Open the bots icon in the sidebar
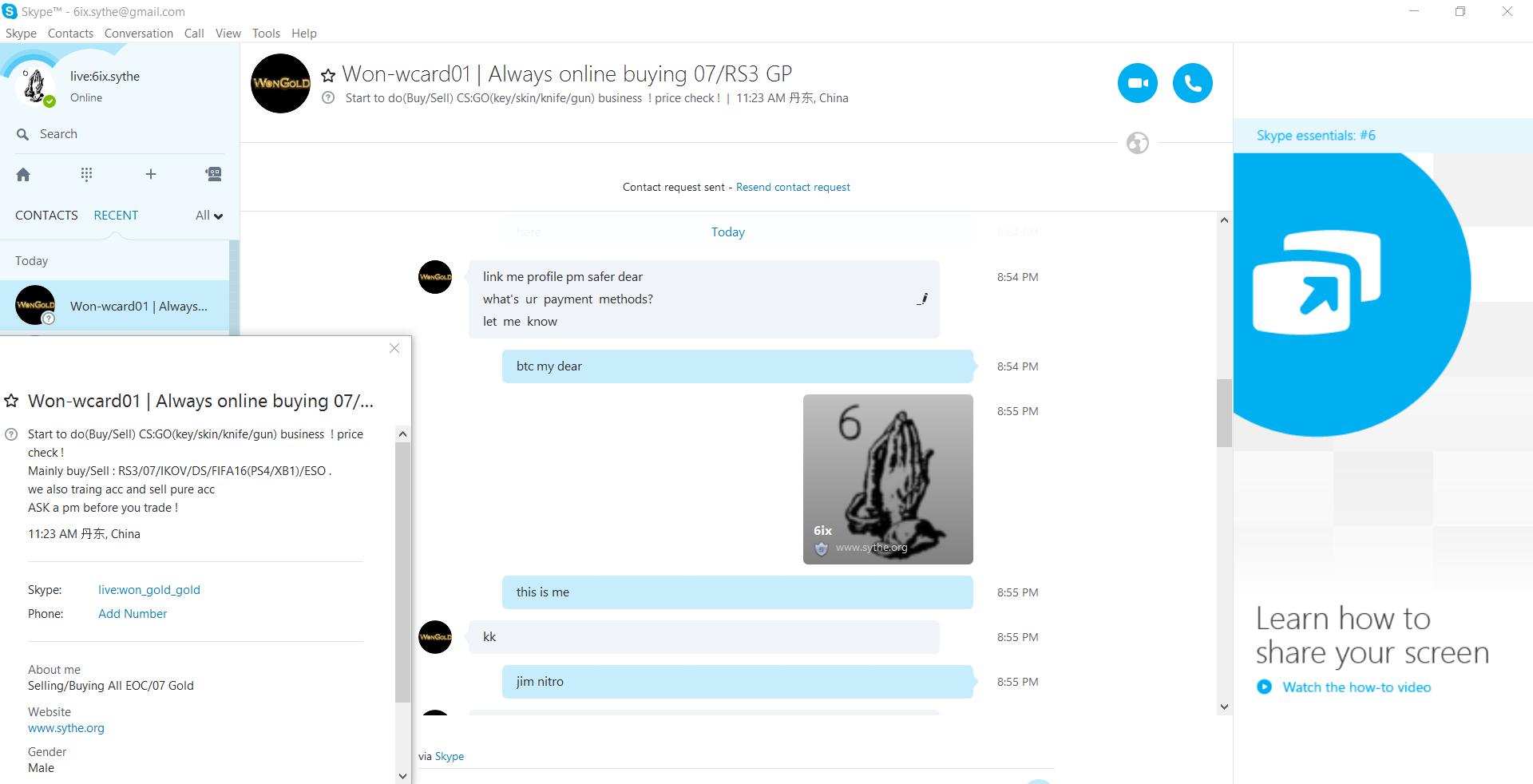Screen dimensions: 1533x784 click(x=213, y=174)
